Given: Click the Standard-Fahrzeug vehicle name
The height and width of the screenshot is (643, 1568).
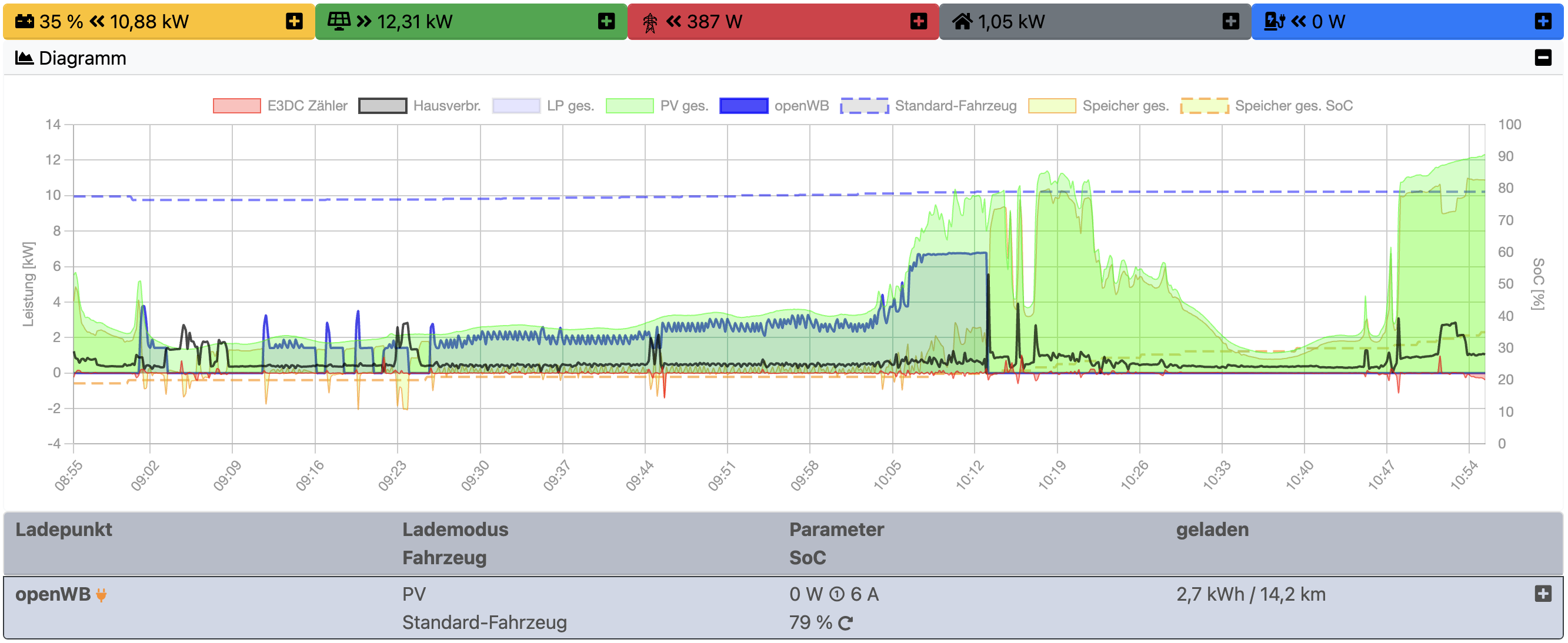Looking at the screenshot, I should click(484, 622).
